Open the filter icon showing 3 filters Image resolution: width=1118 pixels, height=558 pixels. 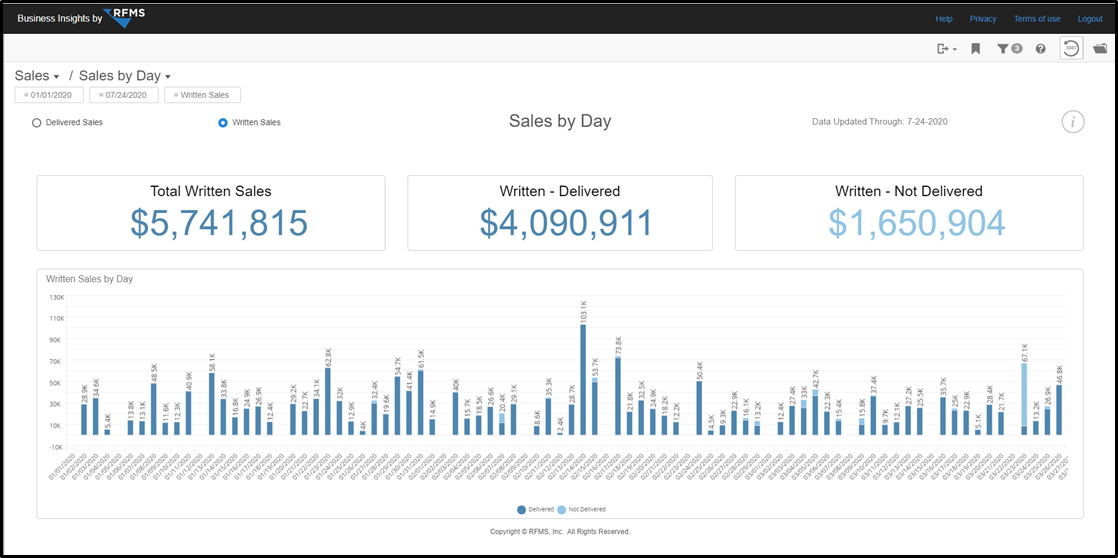pyautogui.click(x=1009, y=48)
